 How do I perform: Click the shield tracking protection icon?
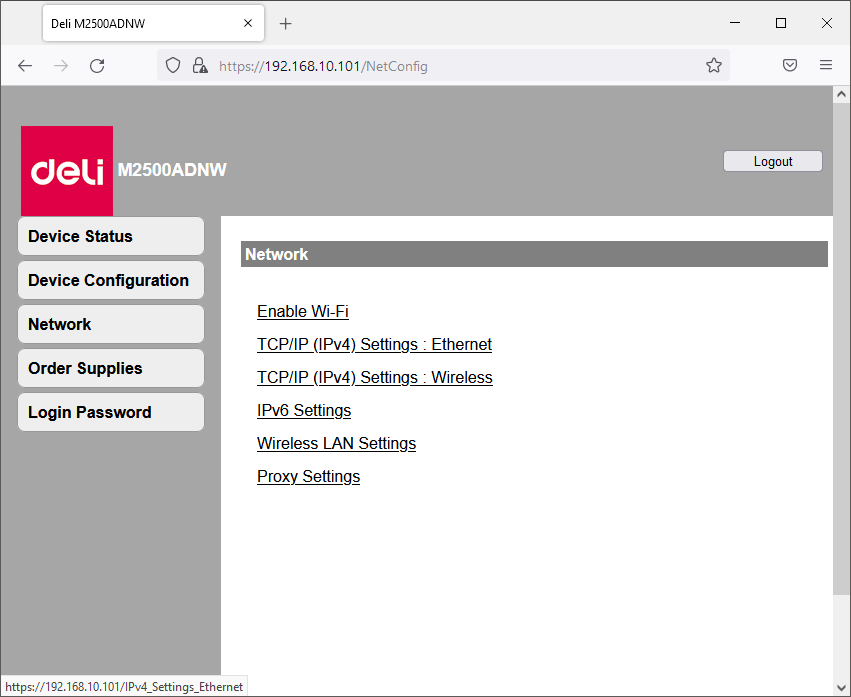click(x=173, y=66)
